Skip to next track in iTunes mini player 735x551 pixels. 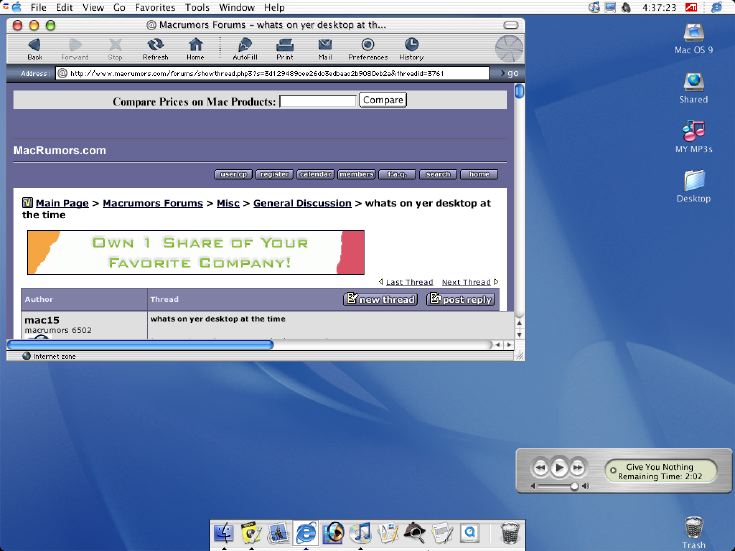(578, 468)
